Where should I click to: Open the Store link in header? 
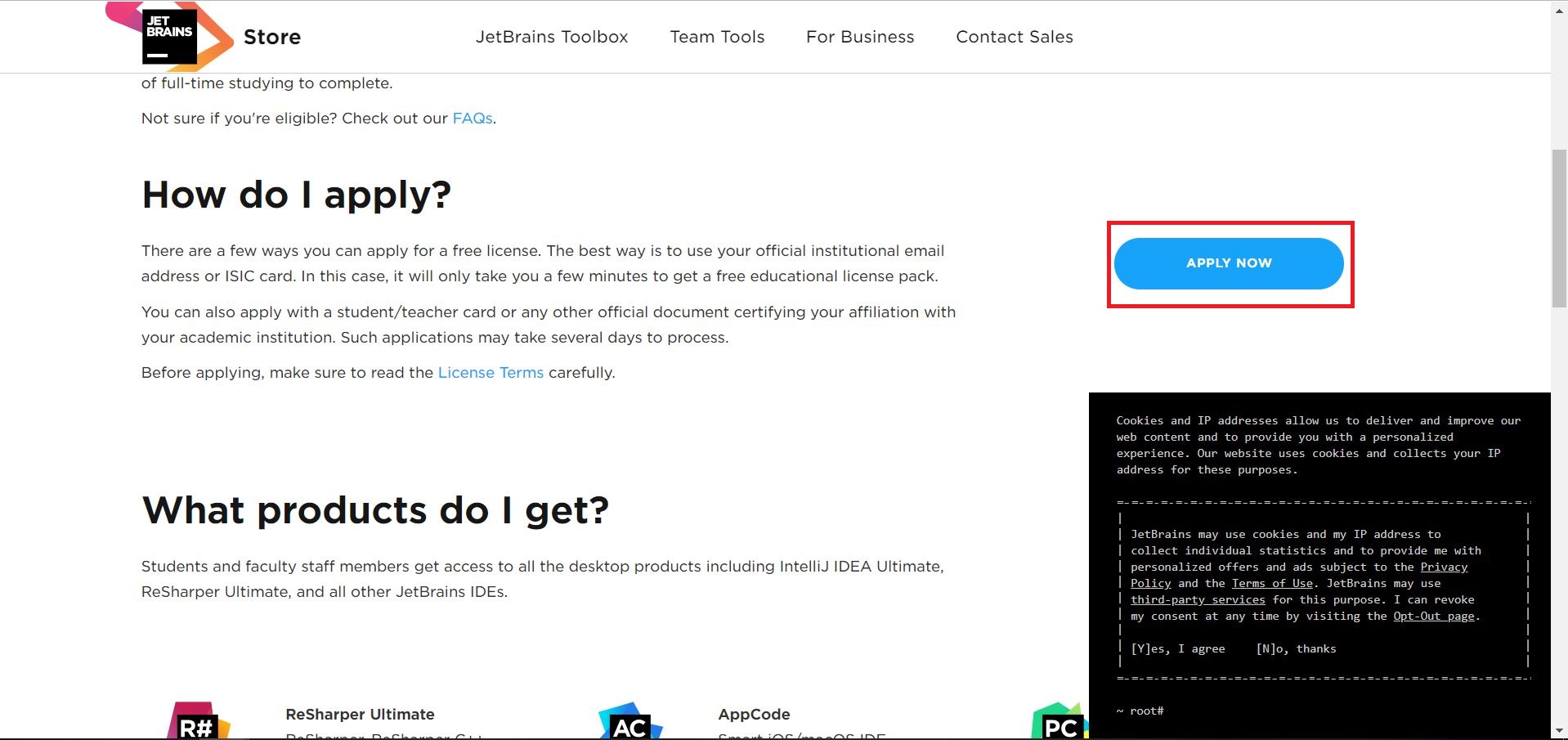[x=272, y=37]
